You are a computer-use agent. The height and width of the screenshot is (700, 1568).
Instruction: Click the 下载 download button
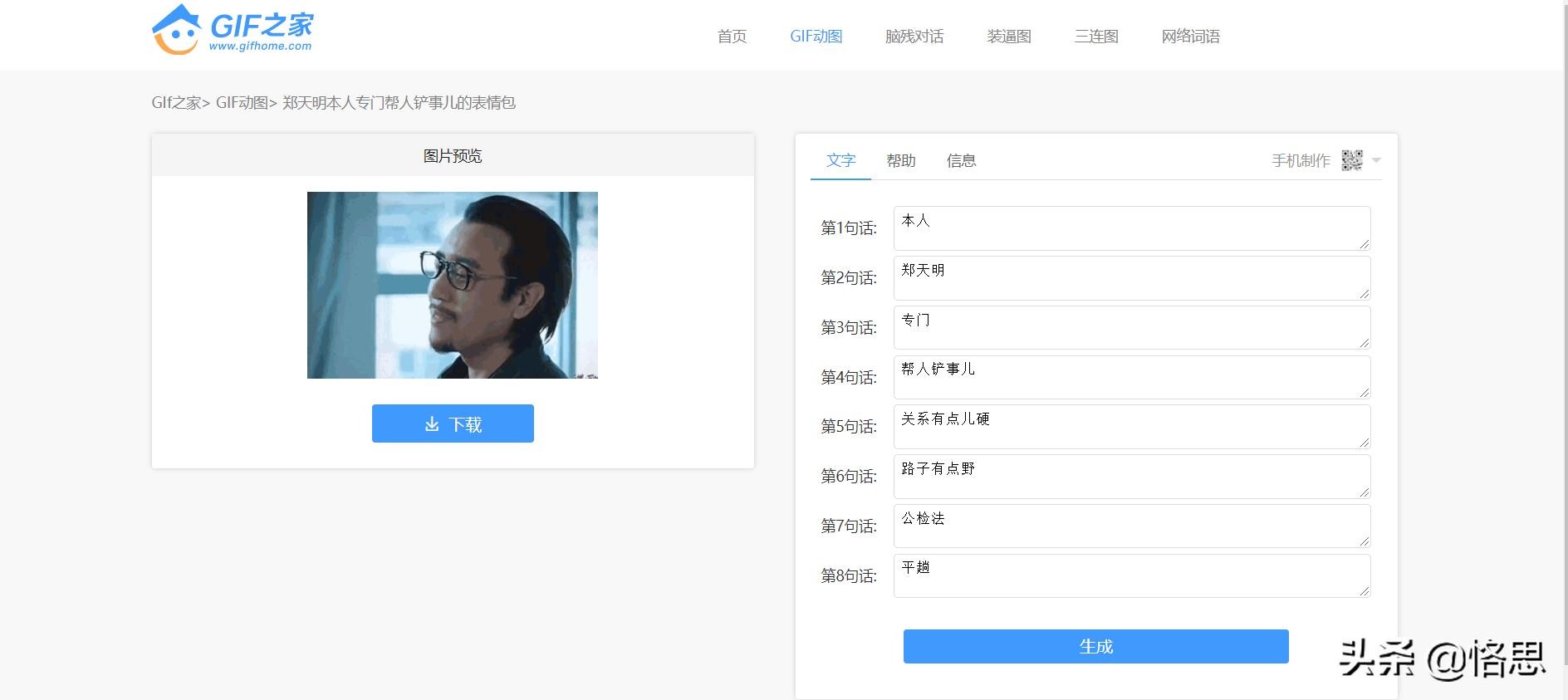tap(453, 423)
